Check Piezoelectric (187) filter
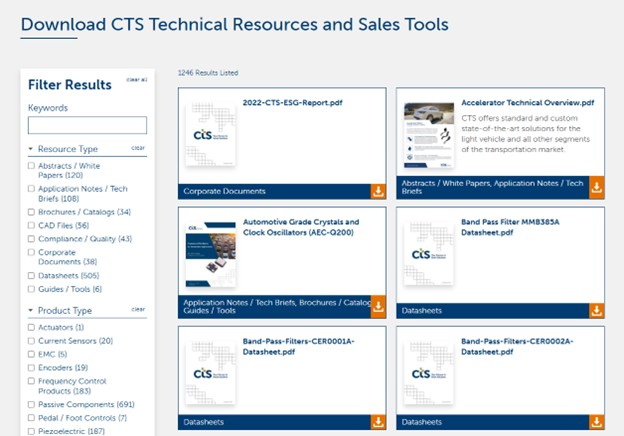The image size is (624, 436). tap(31, 431)
